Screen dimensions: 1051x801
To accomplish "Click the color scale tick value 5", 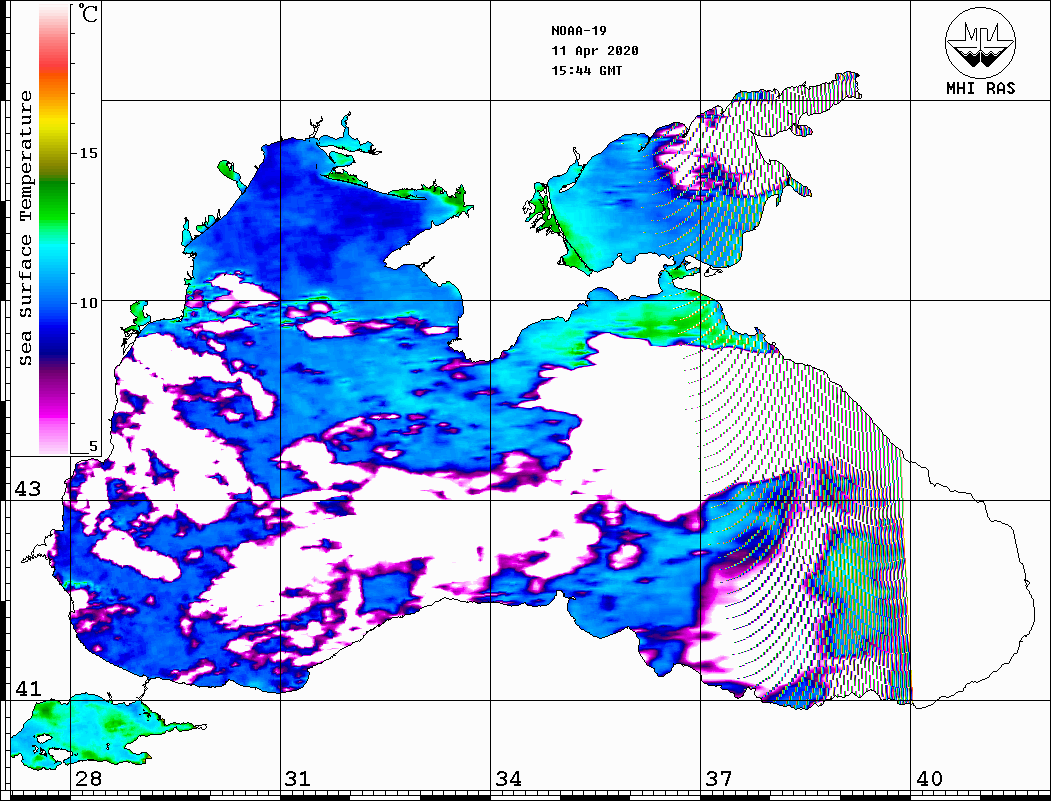I will pos(93,447).
